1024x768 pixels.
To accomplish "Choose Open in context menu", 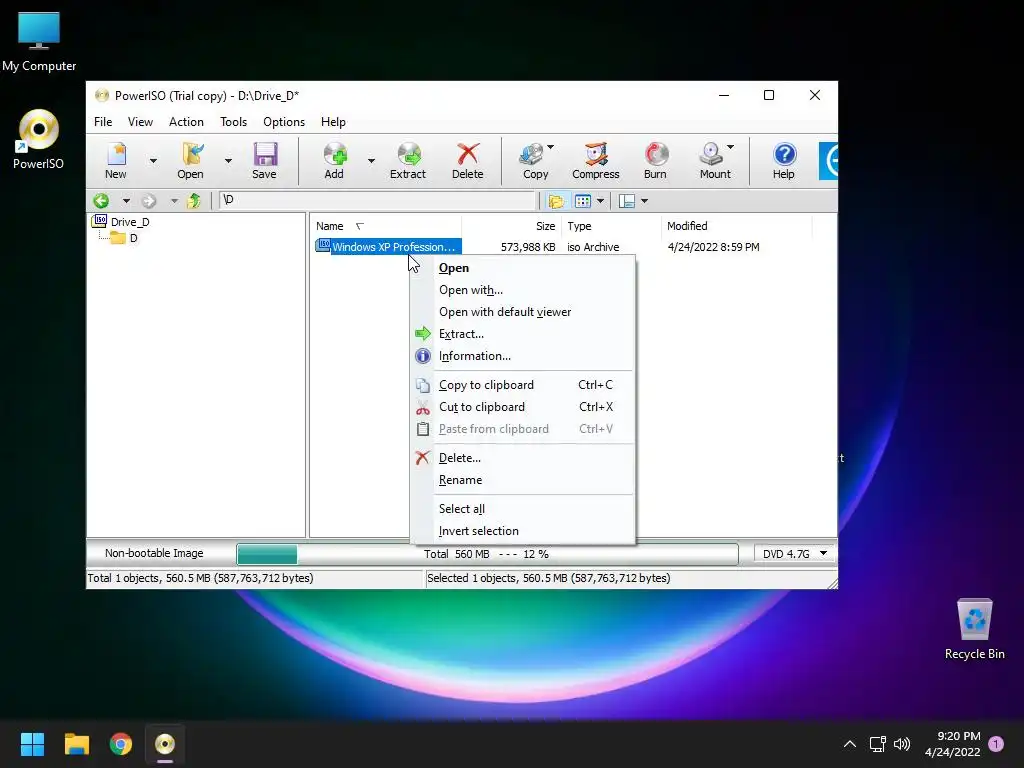I will (x=522, y=268).
